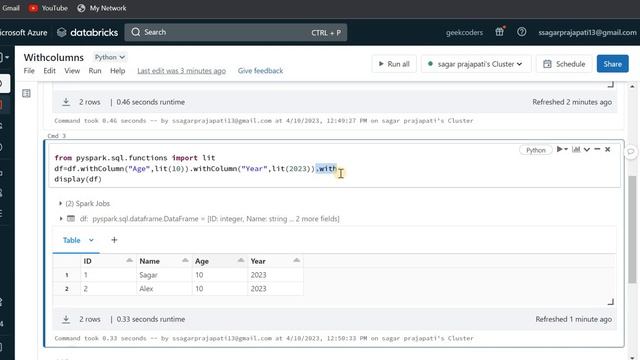Click the Schedule button
The image size is (640, 360).
point(564,64)
